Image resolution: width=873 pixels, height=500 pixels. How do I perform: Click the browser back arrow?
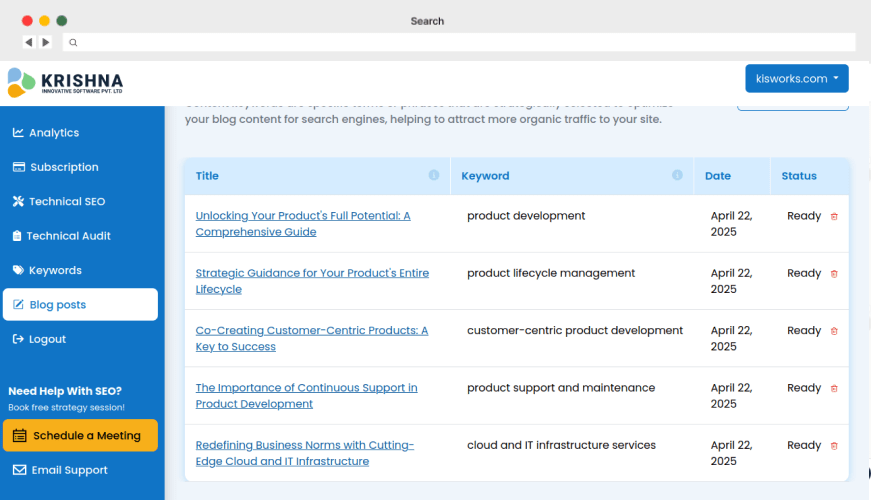tap(29, 42)
